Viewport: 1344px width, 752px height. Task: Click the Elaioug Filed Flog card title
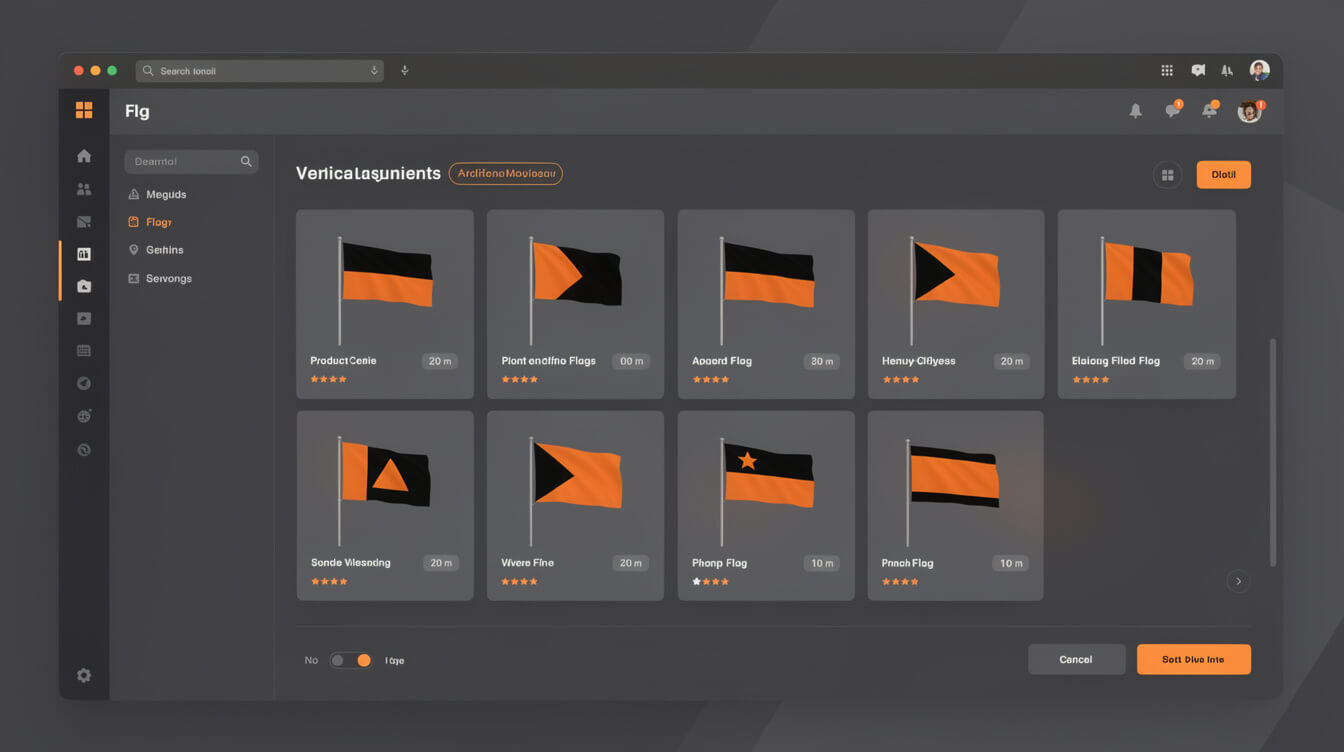coord(1116,361)
